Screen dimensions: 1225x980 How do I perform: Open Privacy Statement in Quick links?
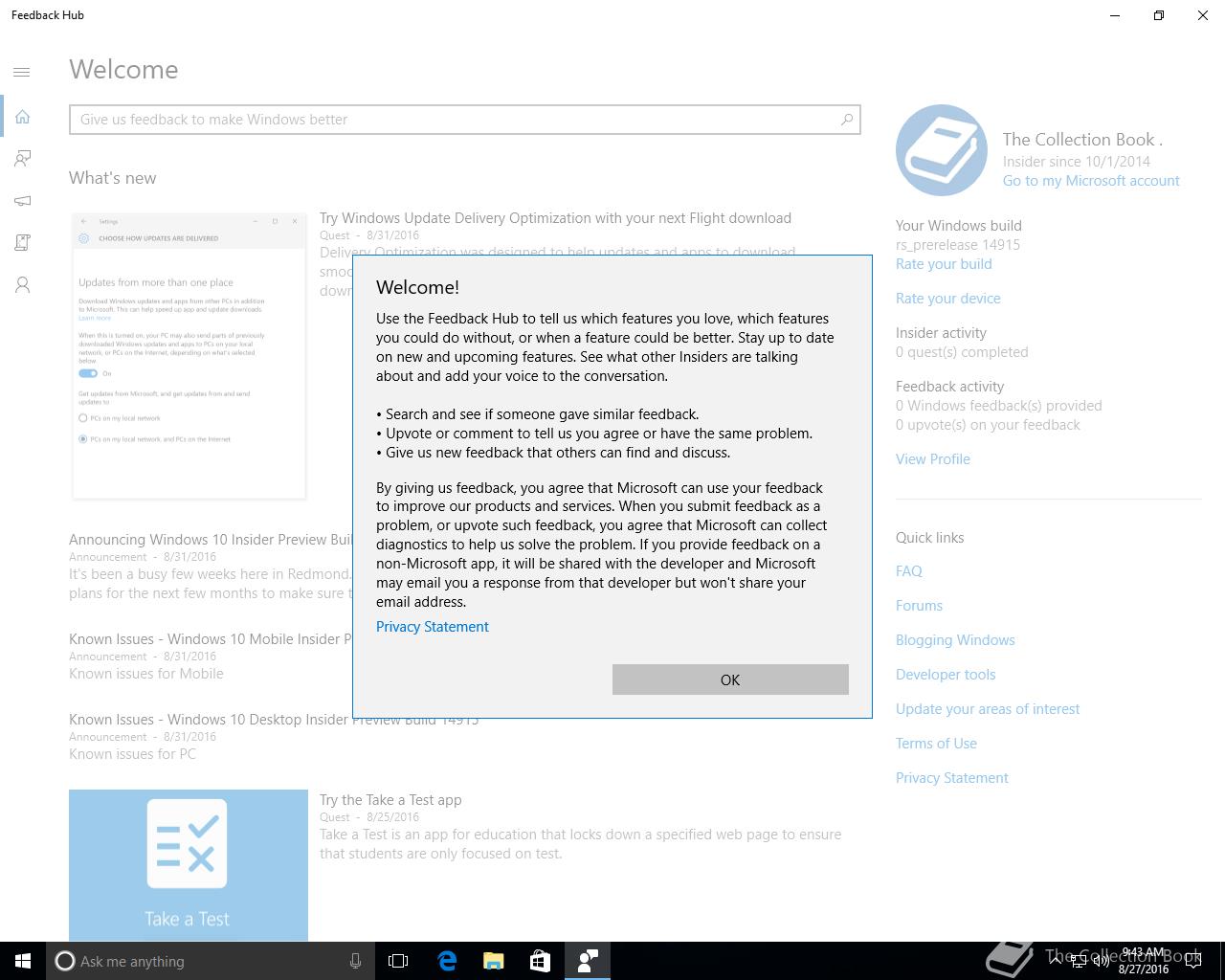coord(952,778)
